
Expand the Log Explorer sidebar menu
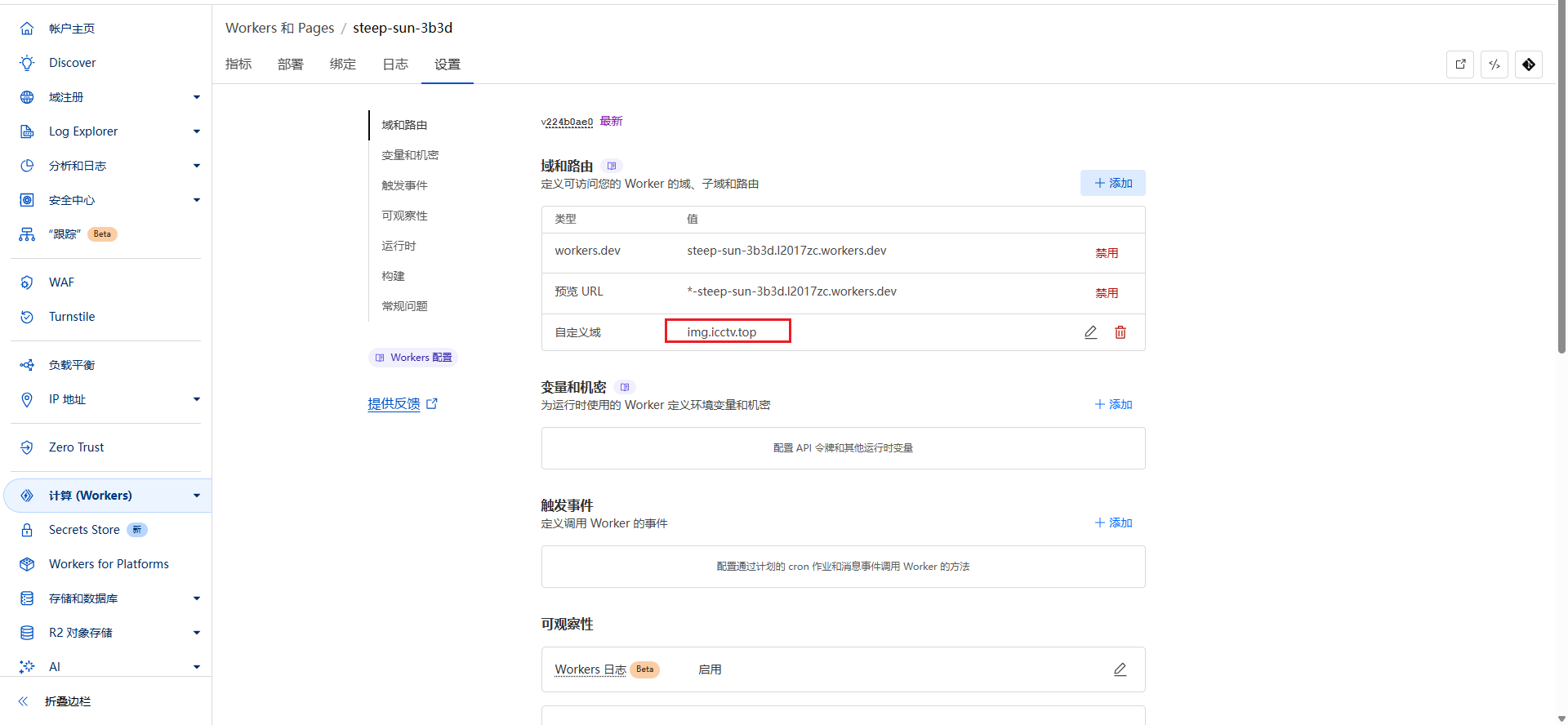(196, 131)
